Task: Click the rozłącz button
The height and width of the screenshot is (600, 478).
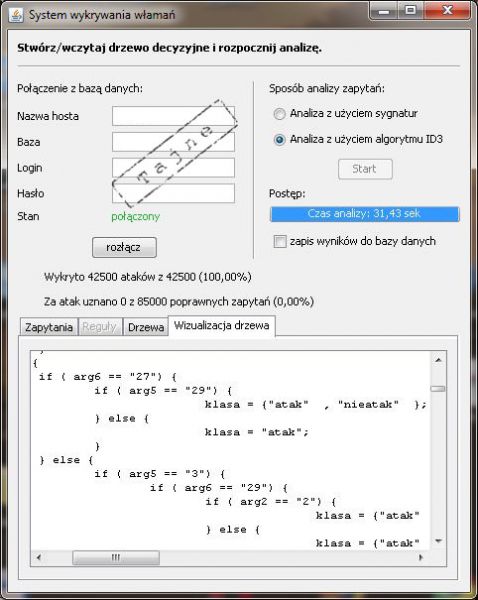Action: [124, 247]
